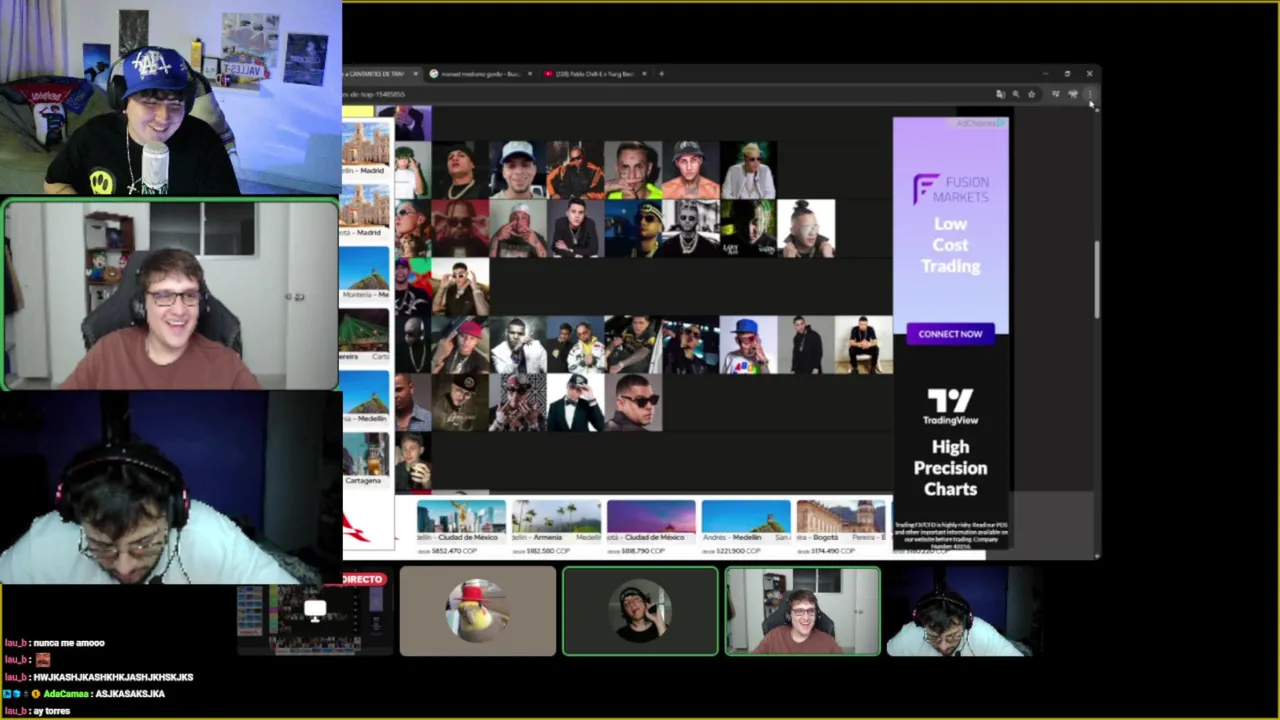Click the bookmark star icon in address bar
Image resolution: width=1280 pixels, height=720 pixels.
(x=1031, y=94)
